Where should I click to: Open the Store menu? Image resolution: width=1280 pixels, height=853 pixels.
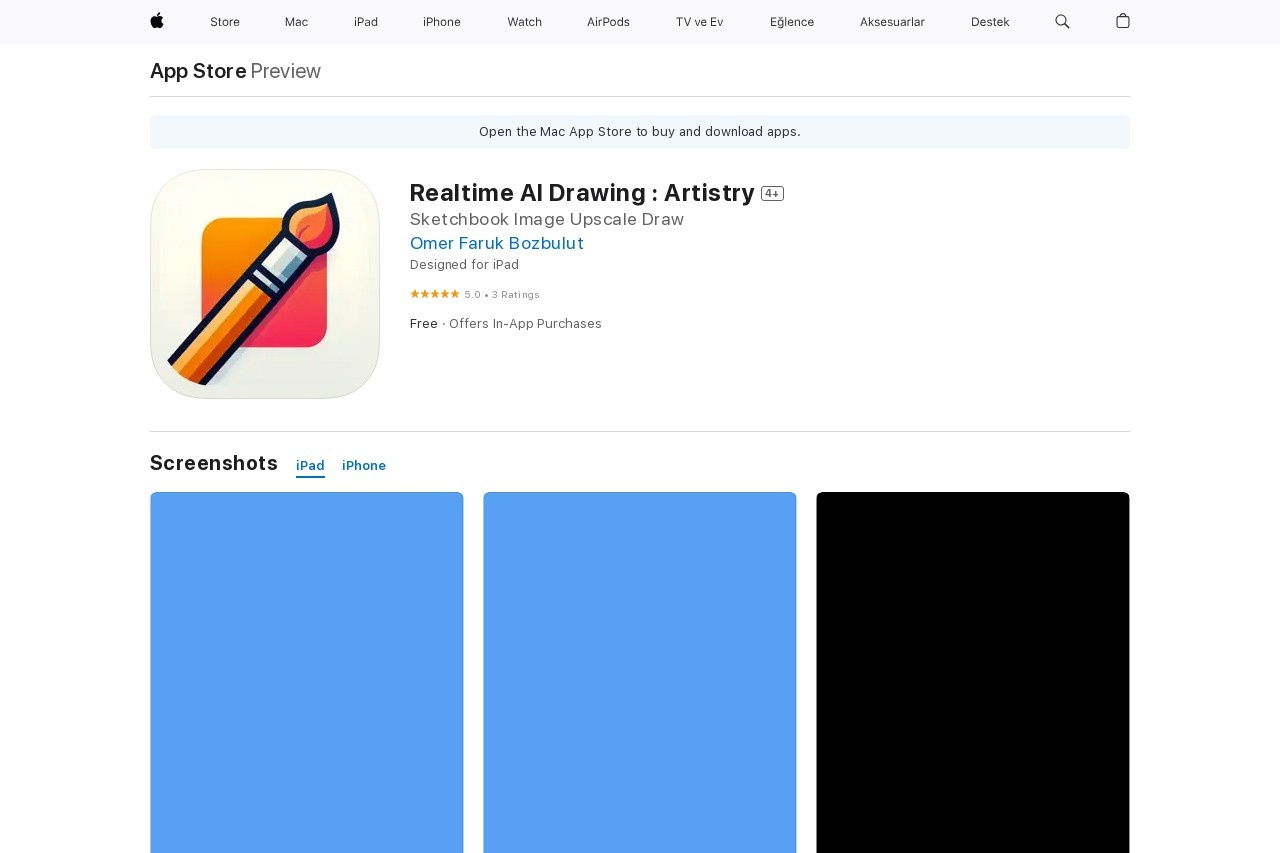225,22
